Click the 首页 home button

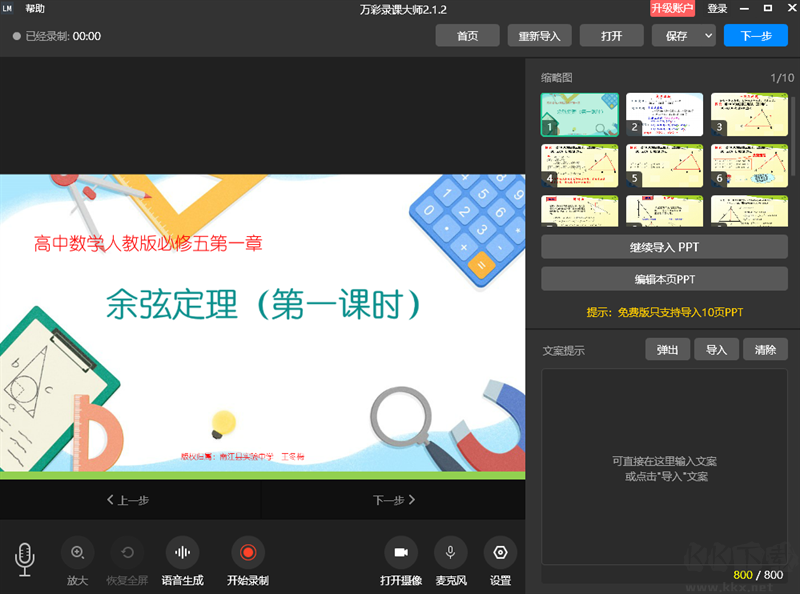click(467, 35)
